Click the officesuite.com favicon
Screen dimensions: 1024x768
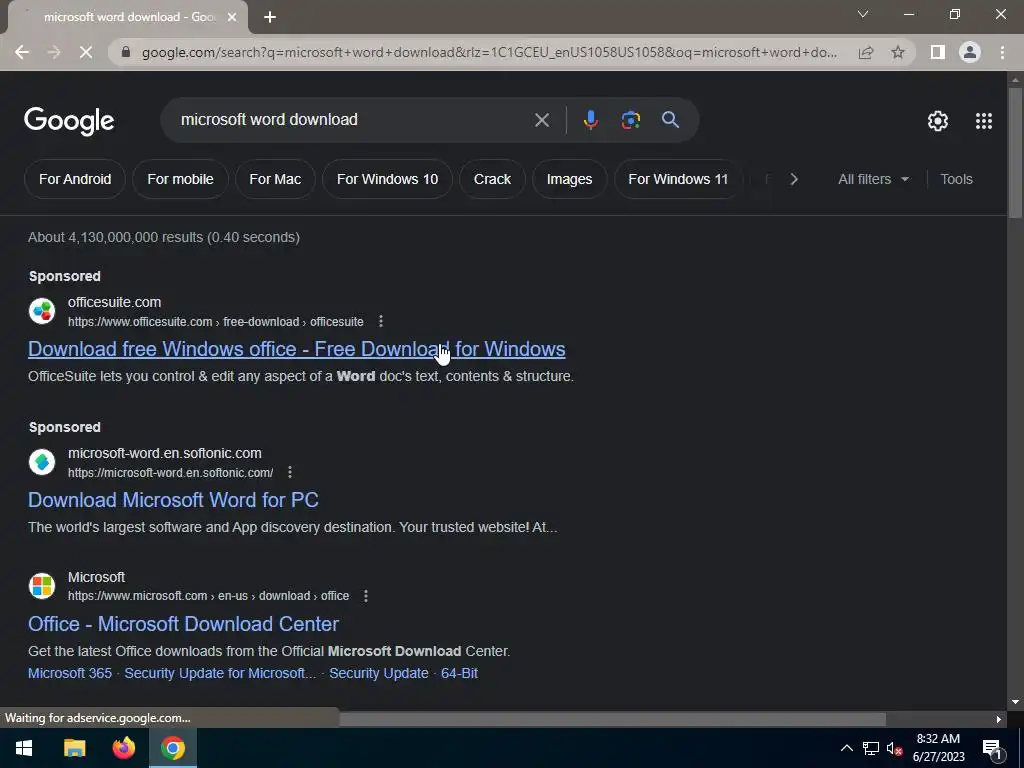42,311
